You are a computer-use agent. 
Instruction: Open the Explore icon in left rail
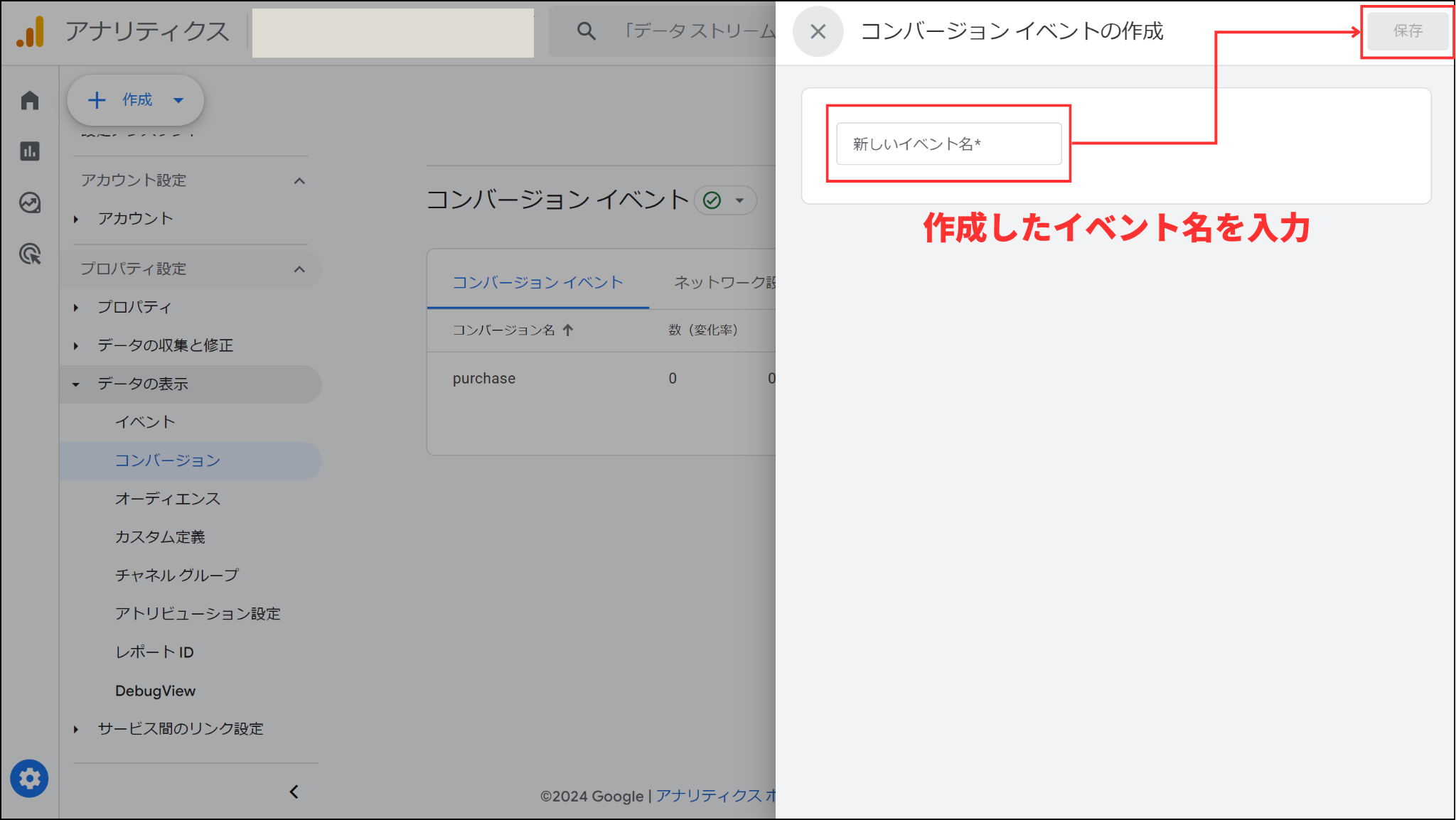[30, 203]
